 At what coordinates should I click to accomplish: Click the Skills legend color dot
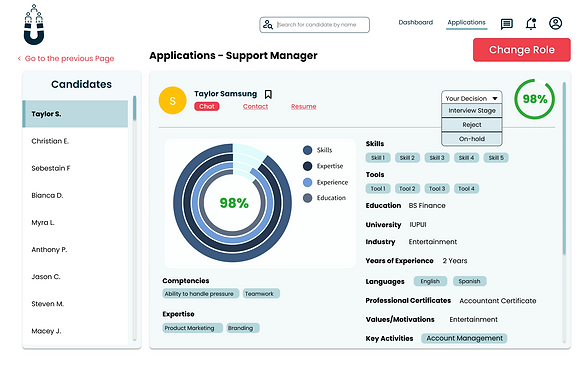(308, 150)
